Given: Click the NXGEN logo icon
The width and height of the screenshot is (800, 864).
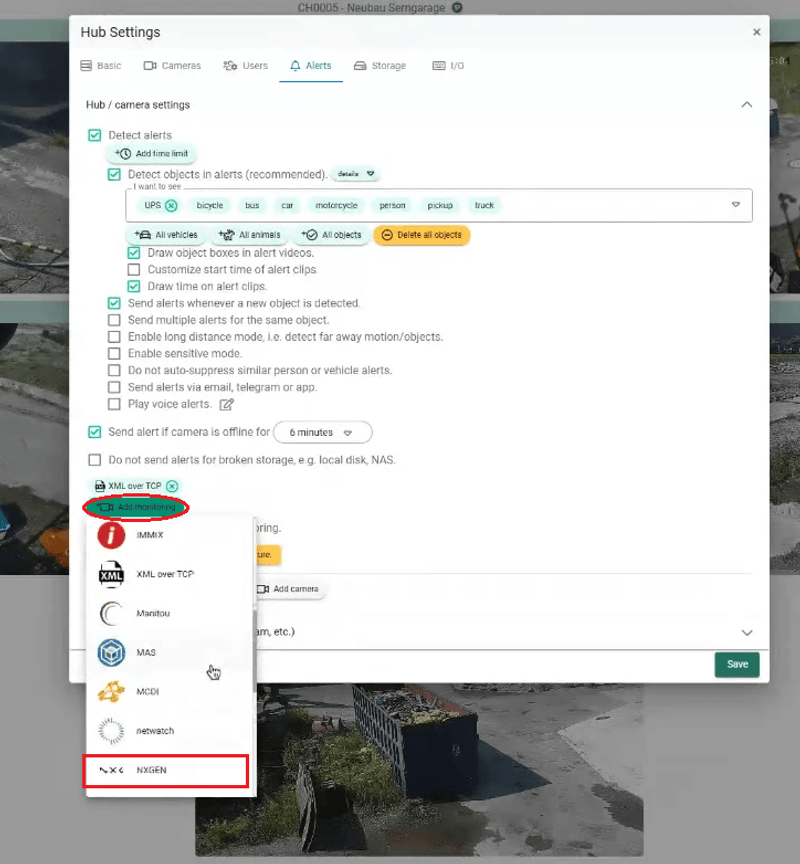Looking at the screenshot, I should tap(111, 770).
